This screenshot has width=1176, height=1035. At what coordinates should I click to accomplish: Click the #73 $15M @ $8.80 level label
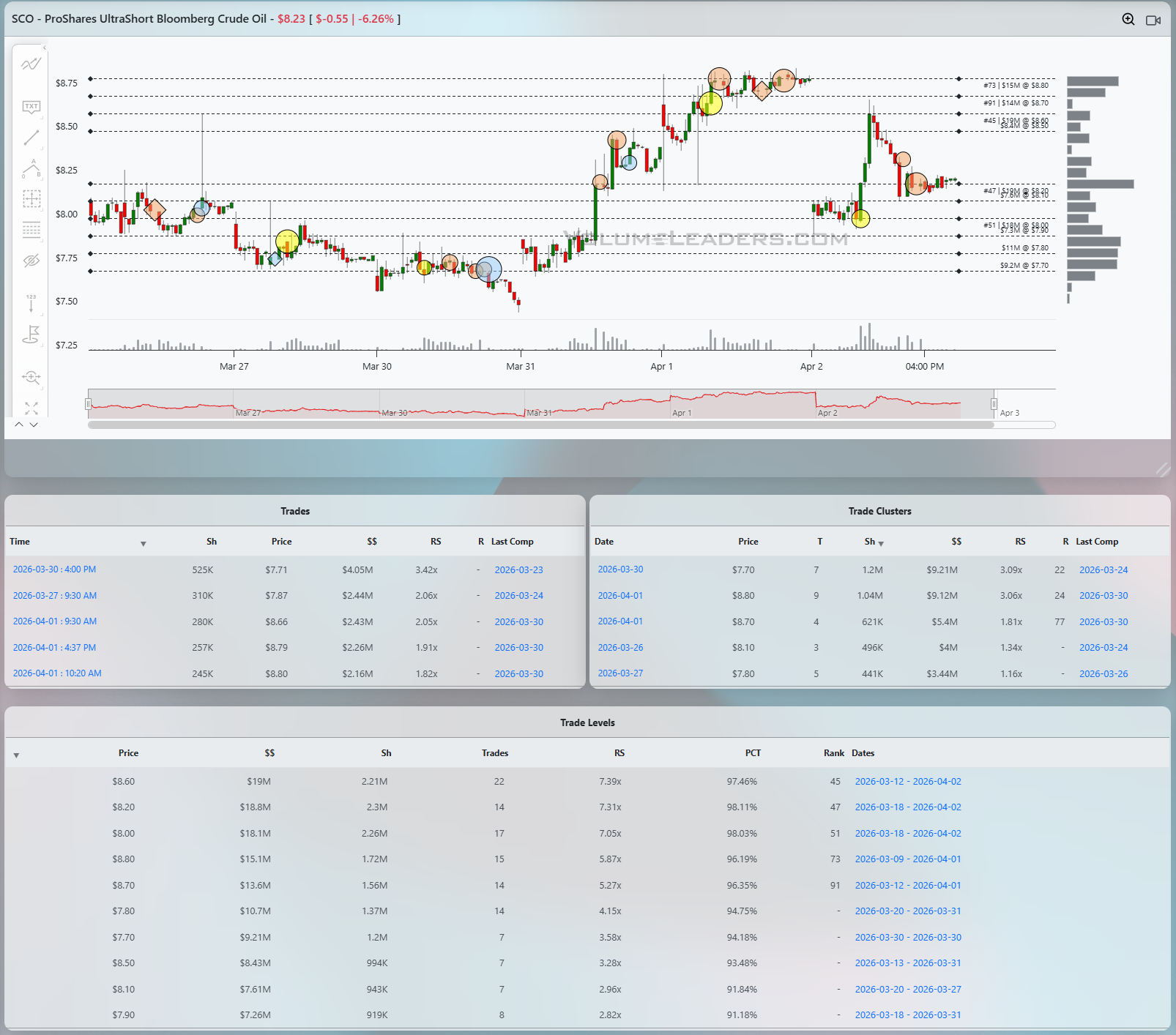click(x=1016, y=86)
